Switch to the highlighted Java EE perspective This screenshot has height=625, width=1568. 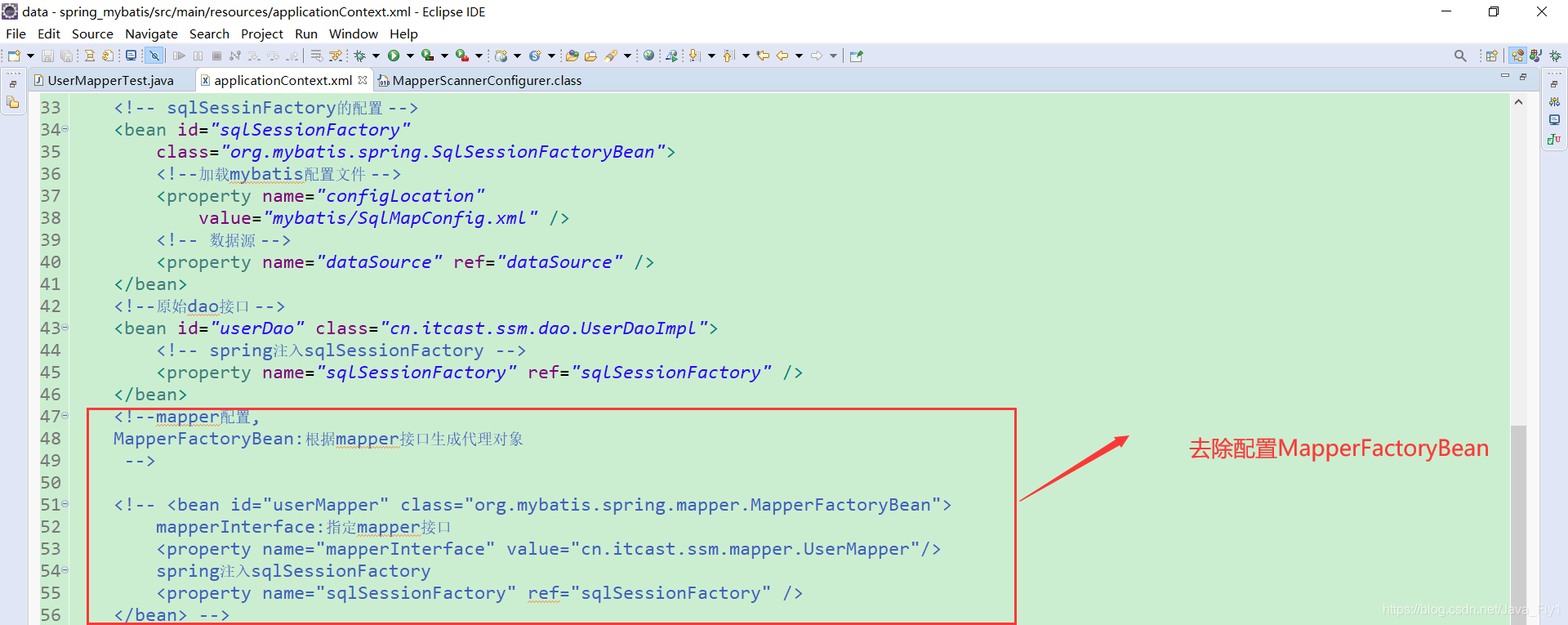pos(1517,56)
